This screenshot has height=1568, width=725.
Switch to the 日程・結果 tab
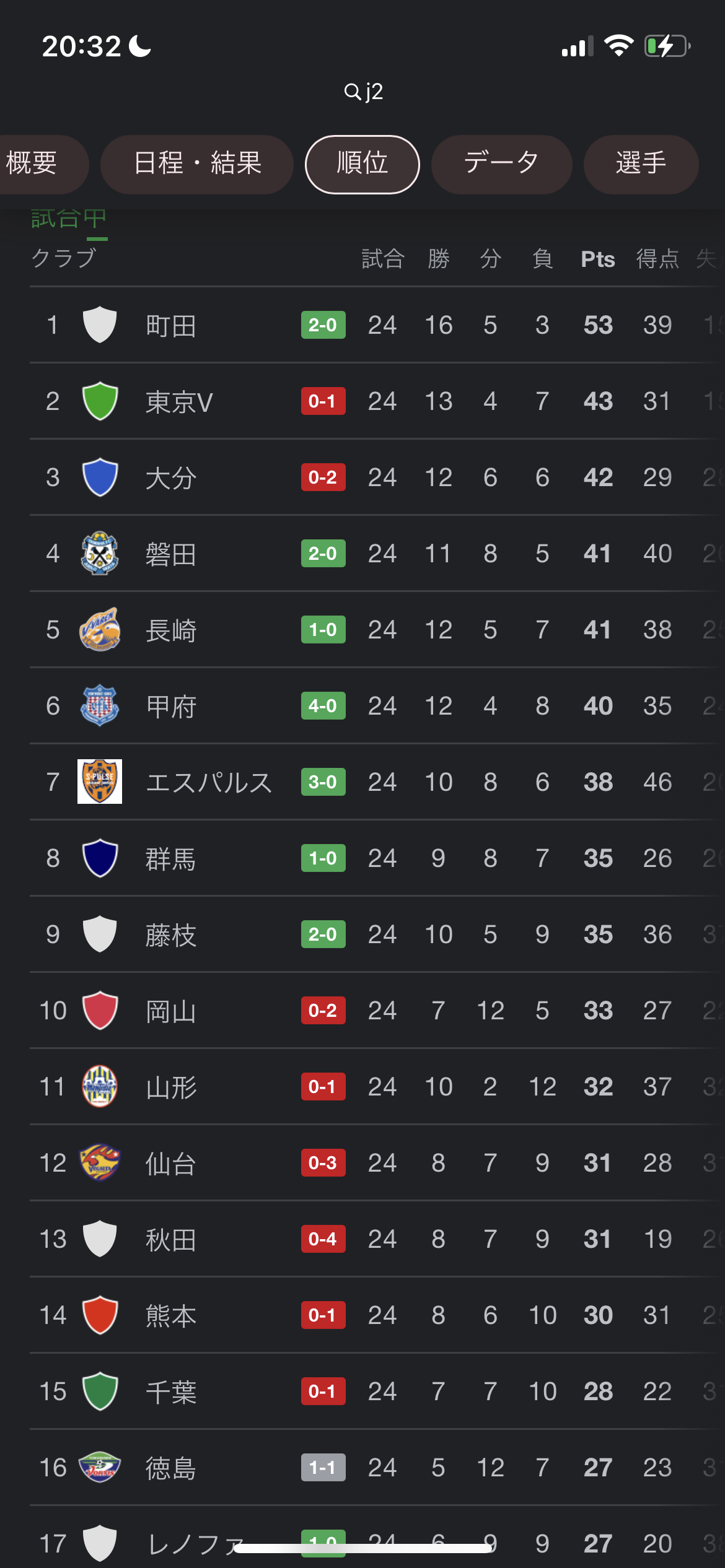coord(197,164)
